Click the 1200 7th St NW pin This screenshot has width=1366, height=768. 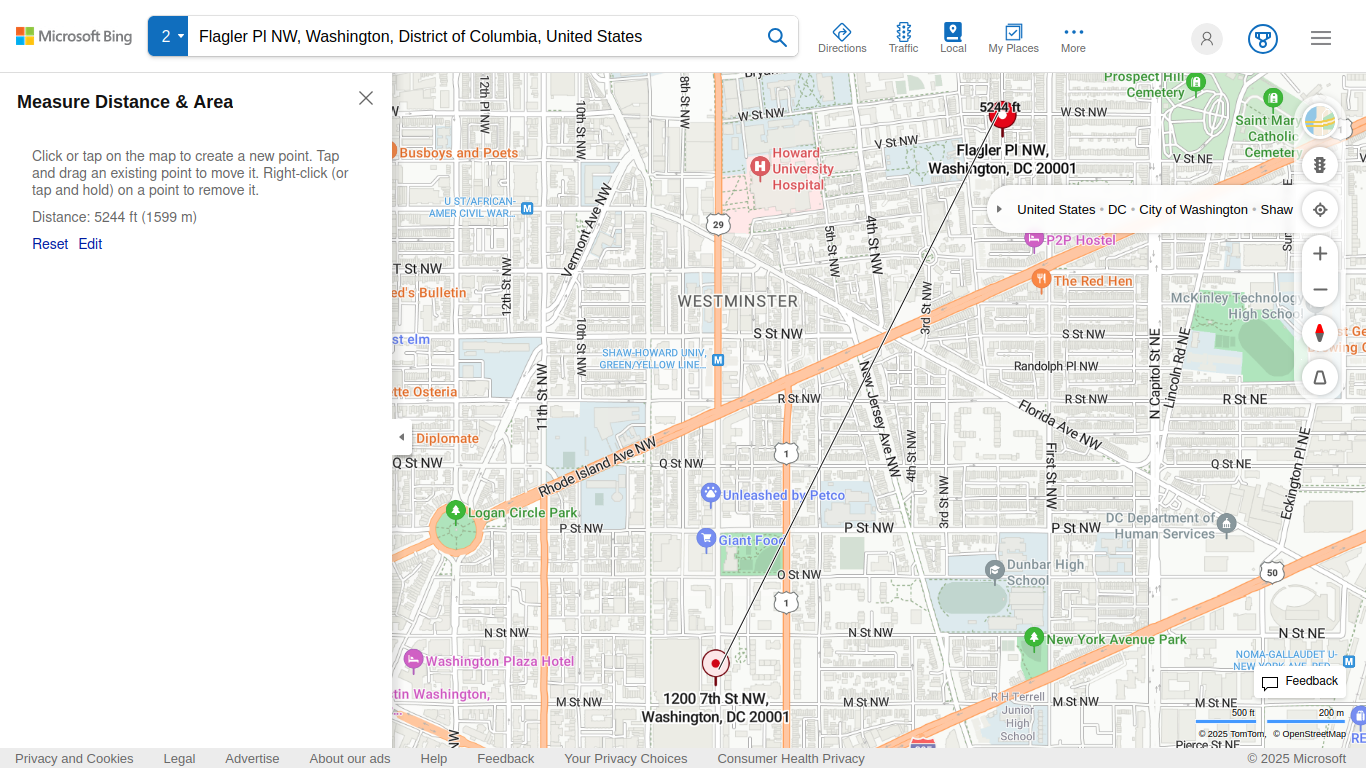(x=715, y=665)
